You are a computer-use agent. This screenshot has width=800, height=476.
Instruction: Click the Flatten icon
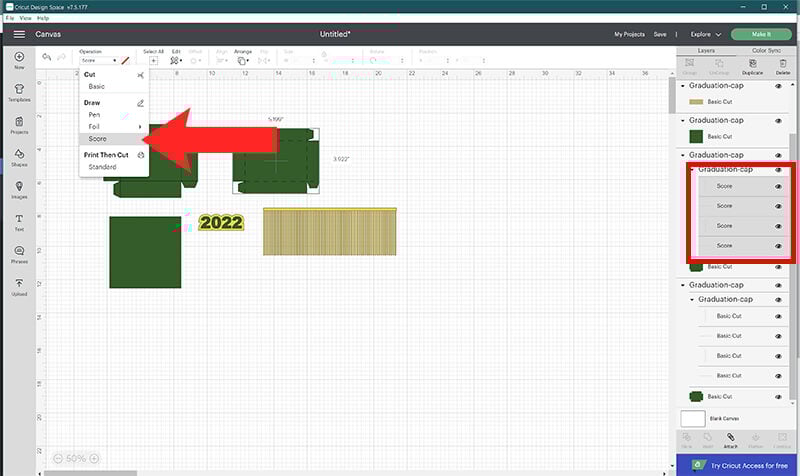point(756,437)
